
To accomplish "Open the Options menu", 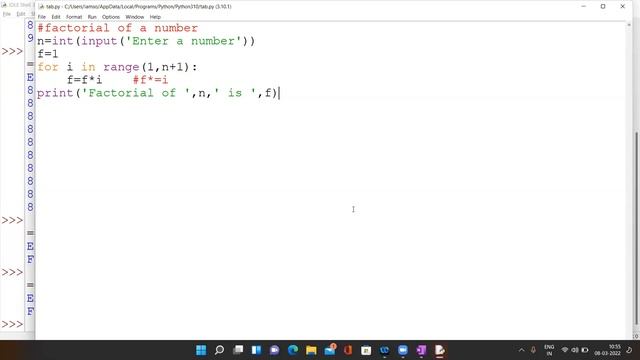I will pyautogui.click(x=111, y=17).
